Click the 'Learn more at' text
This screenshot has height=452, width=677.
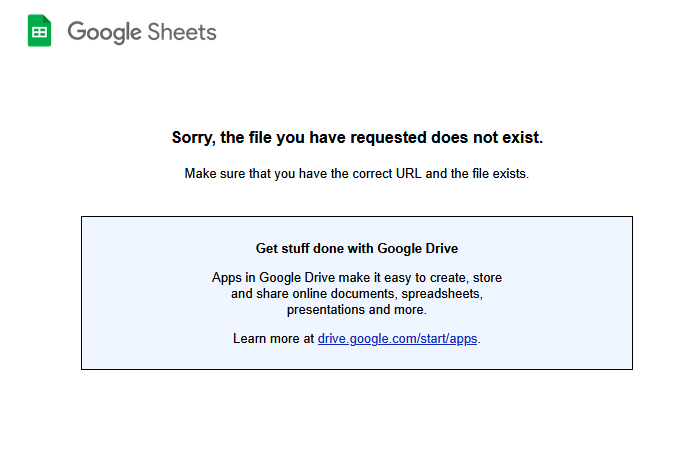click(x=273, y=338)
